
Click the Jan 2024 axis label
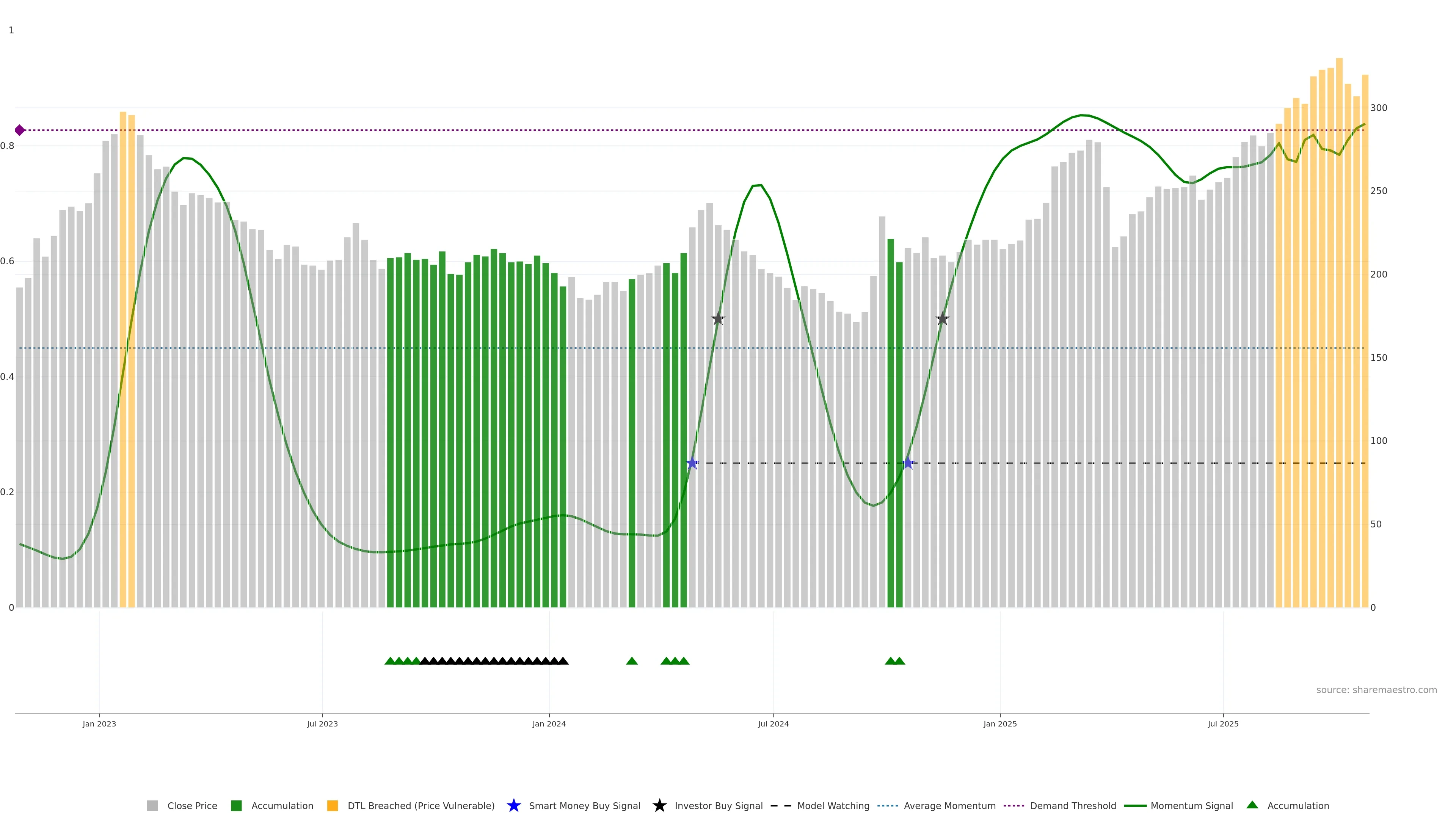pyautogui.click(x=549, y=724)
